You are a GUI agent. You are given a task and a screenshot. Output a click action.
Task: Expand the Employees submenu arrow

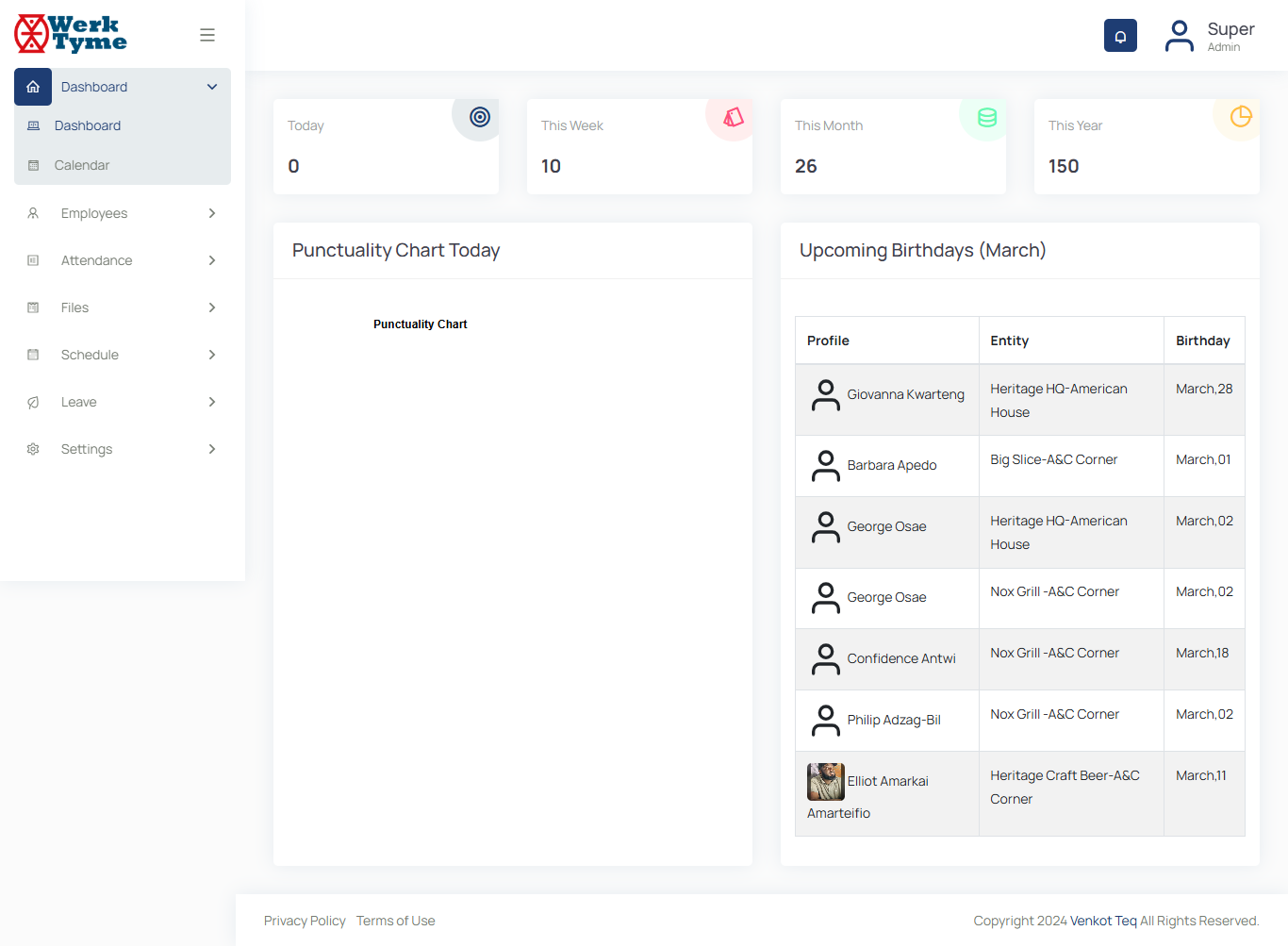[212, 213]
